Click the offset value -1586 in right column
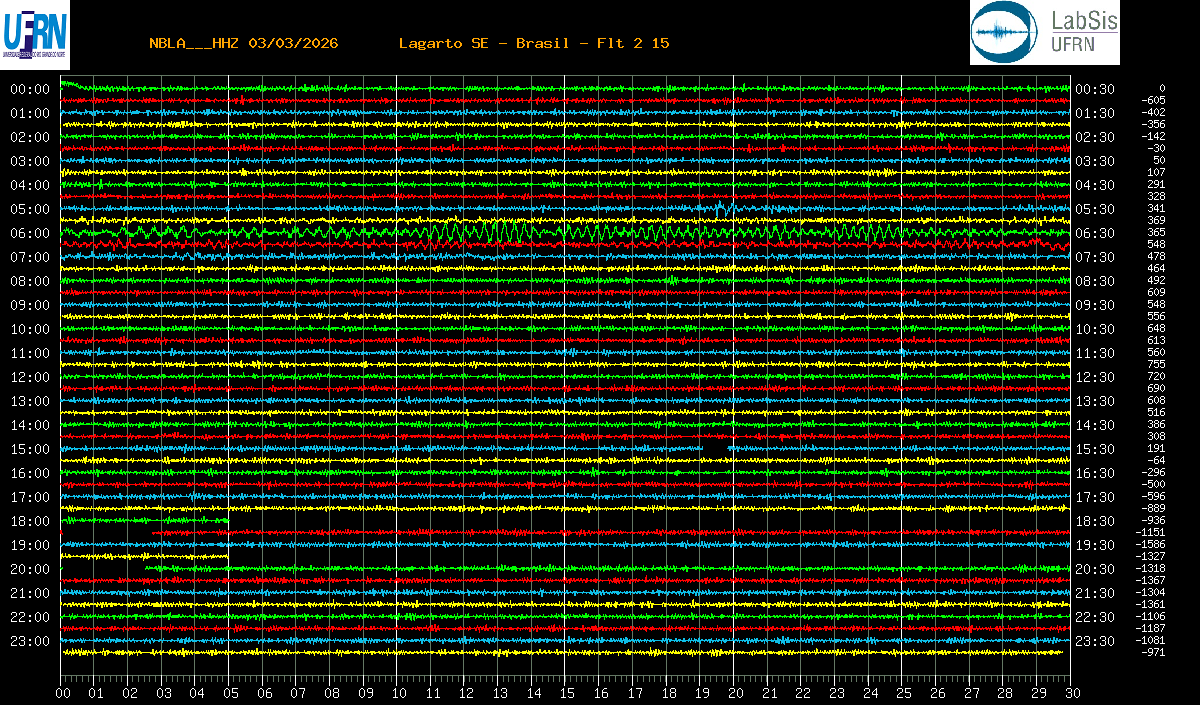The height and width of the screenshot is (705, 1200). click(1153, 544)
